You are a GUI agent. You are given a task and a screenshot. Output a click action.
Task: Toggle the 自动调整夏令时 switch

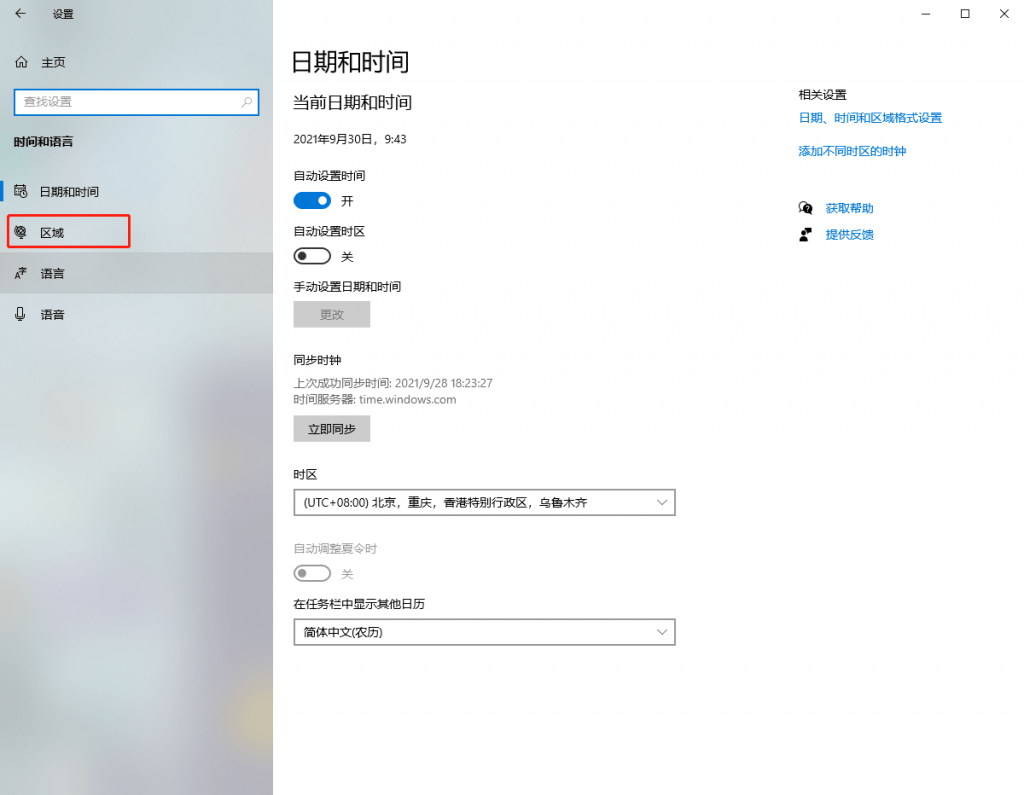[x=312, y=574]
